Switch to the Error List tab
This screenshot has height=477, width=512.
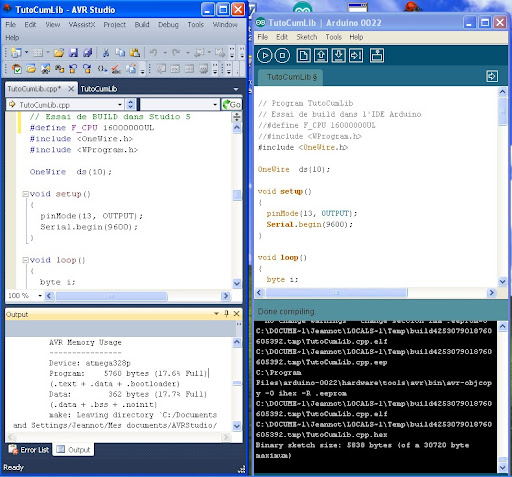[29, 450]
